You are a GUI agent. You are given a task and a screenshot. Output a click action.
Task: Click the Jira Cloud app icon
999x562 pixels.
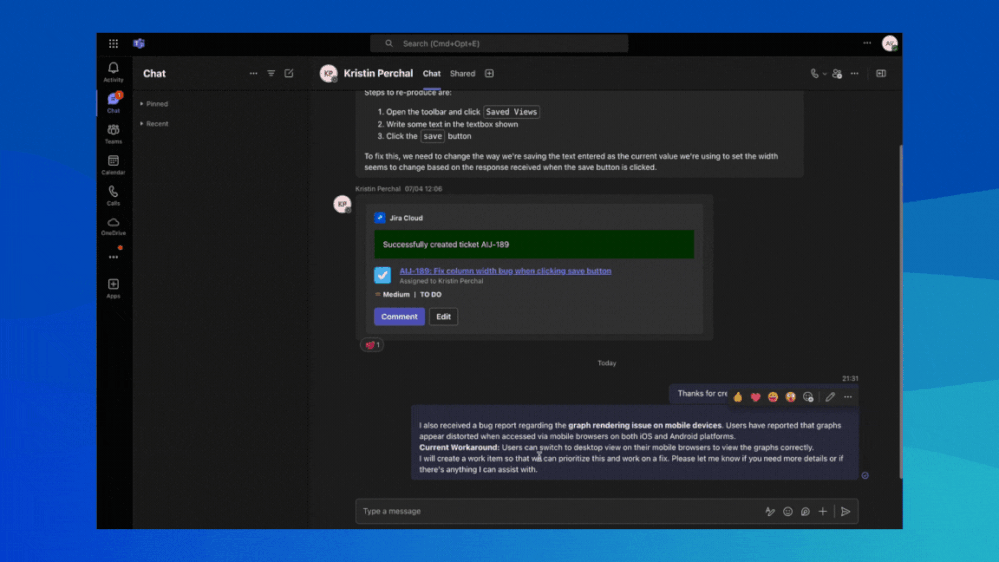click(380, 218)
